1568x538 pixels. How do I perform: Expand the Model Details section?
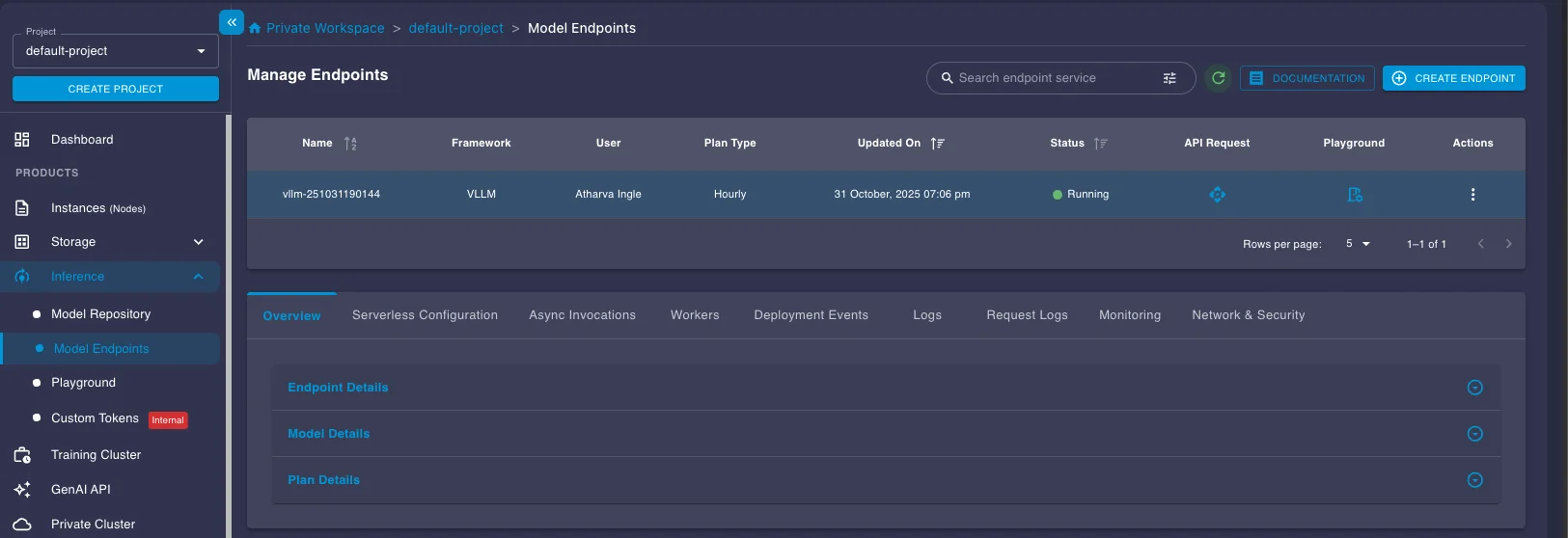pos(1474,434)
